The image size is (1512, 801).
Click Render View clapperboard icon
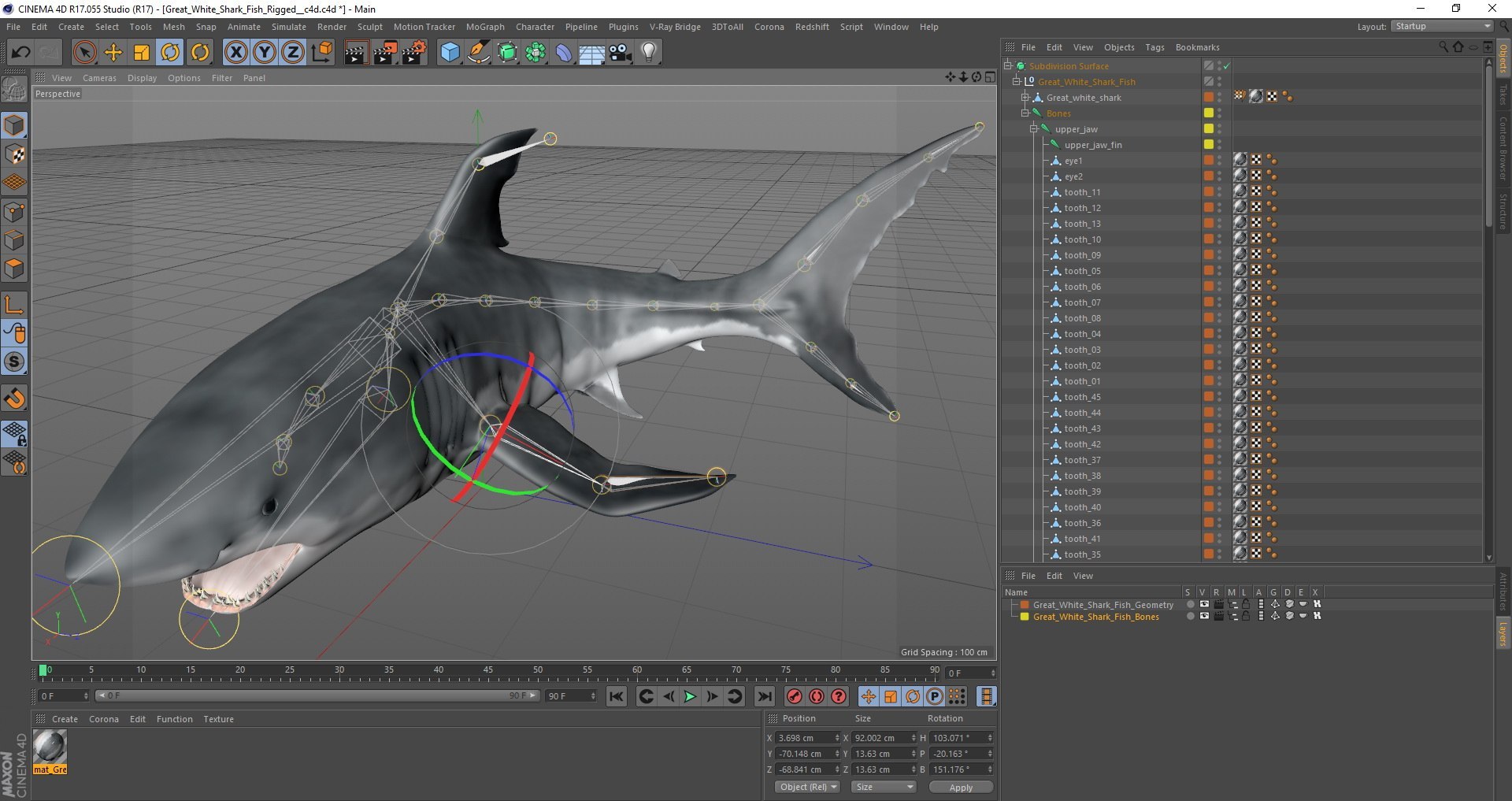pyautogui.click(x=357, y=53)
